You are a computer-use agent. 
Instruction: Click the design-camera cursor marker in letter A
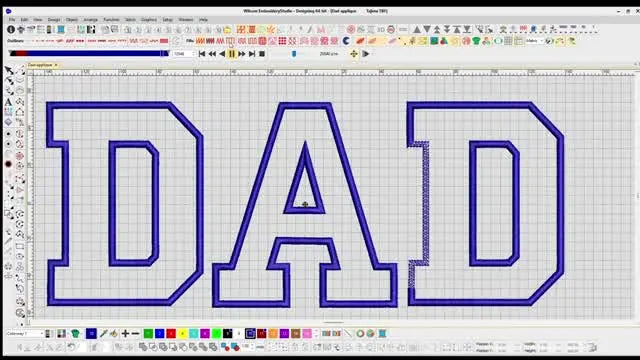pyautogui.click(x=305, y=204)
